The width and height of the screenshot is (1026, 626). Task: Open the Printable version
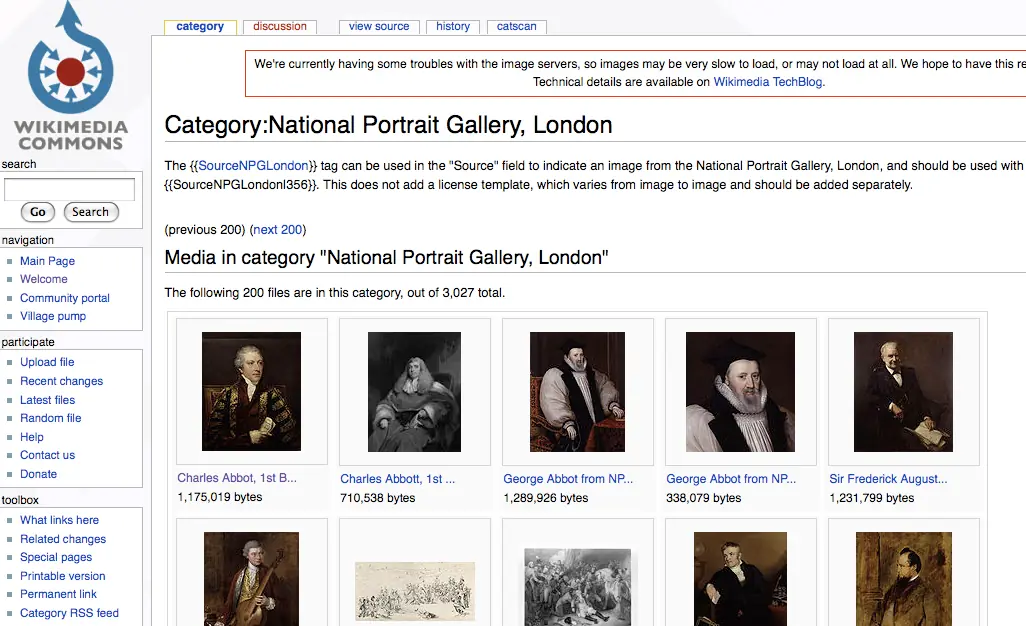pos(62,576)
